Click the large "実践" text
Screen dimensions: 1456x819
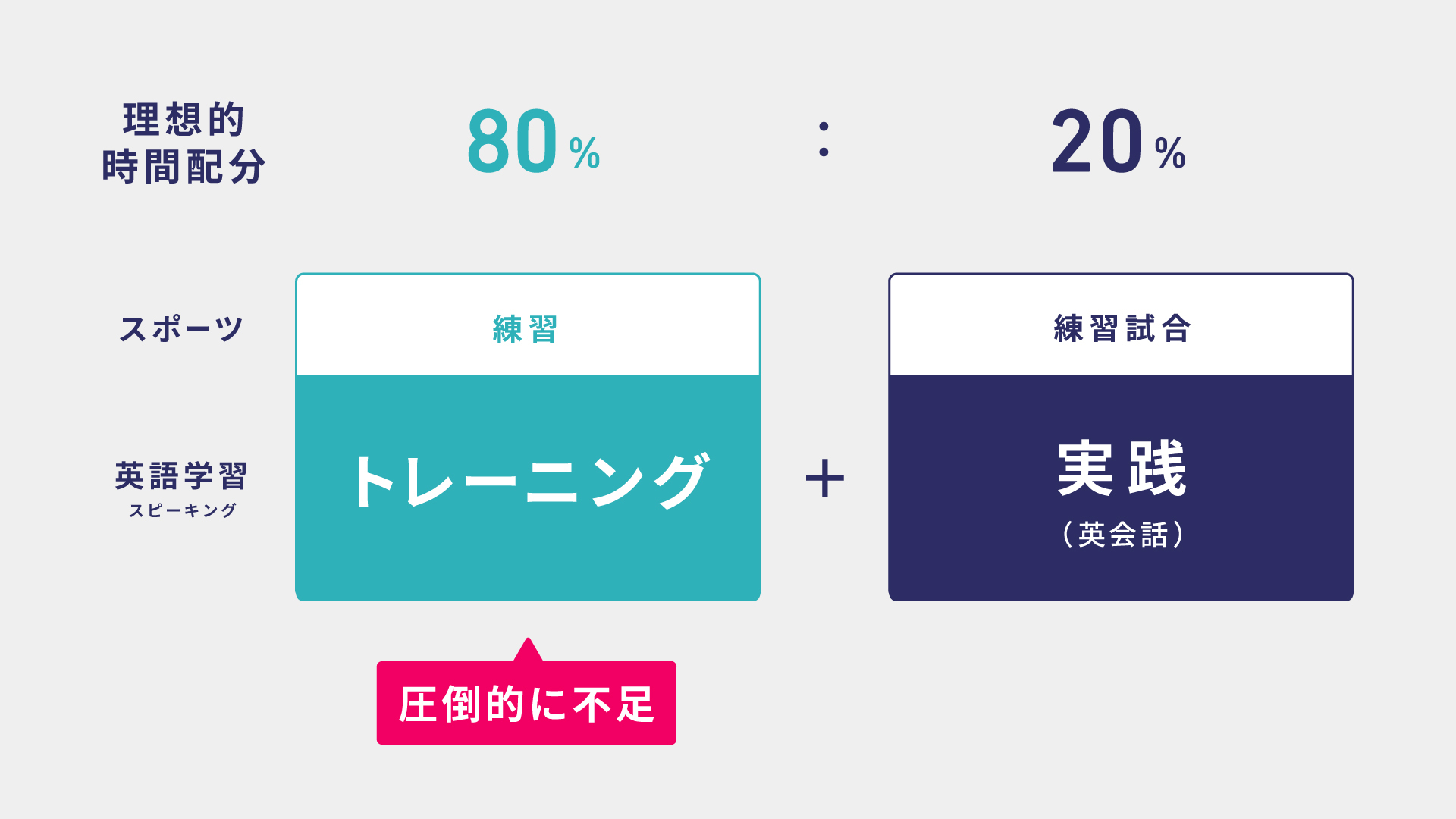(1122, 469)
